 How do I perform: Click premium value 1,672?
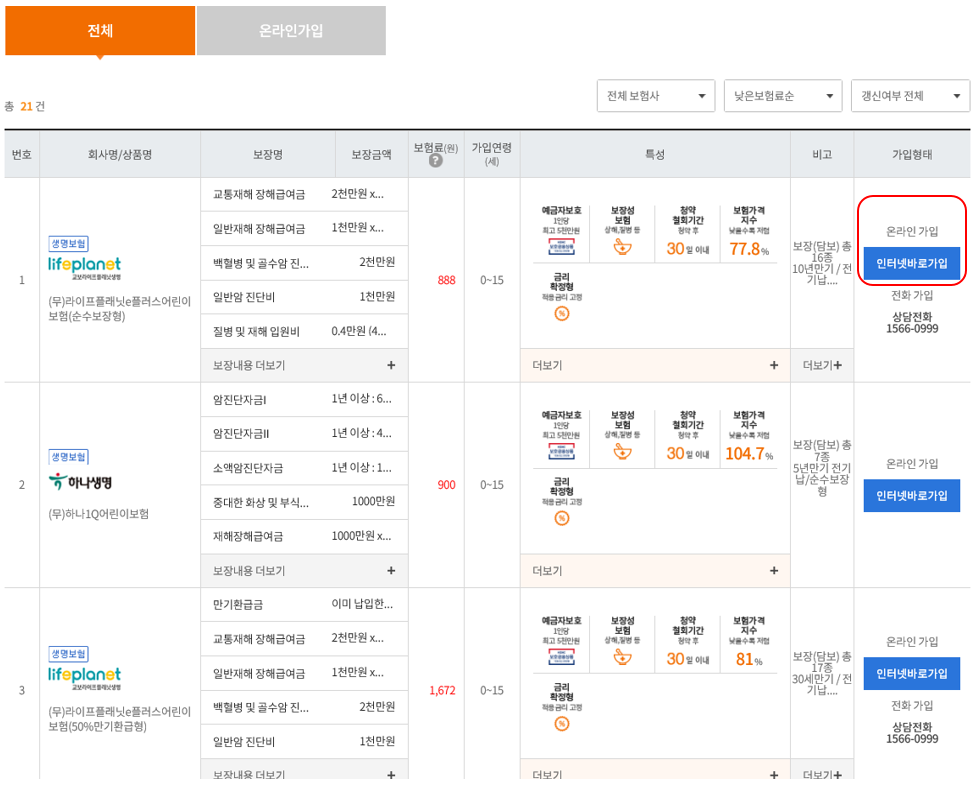[442, 690]
